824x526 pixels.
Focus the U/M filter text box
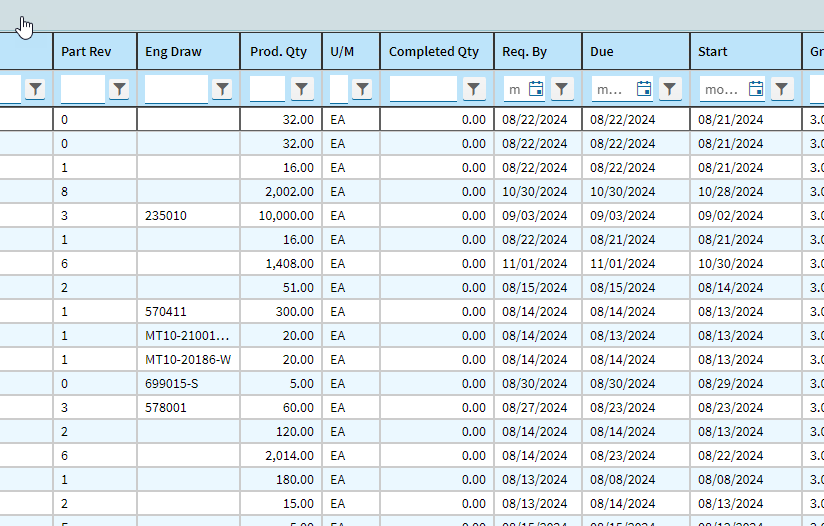(x=339, y=89)
